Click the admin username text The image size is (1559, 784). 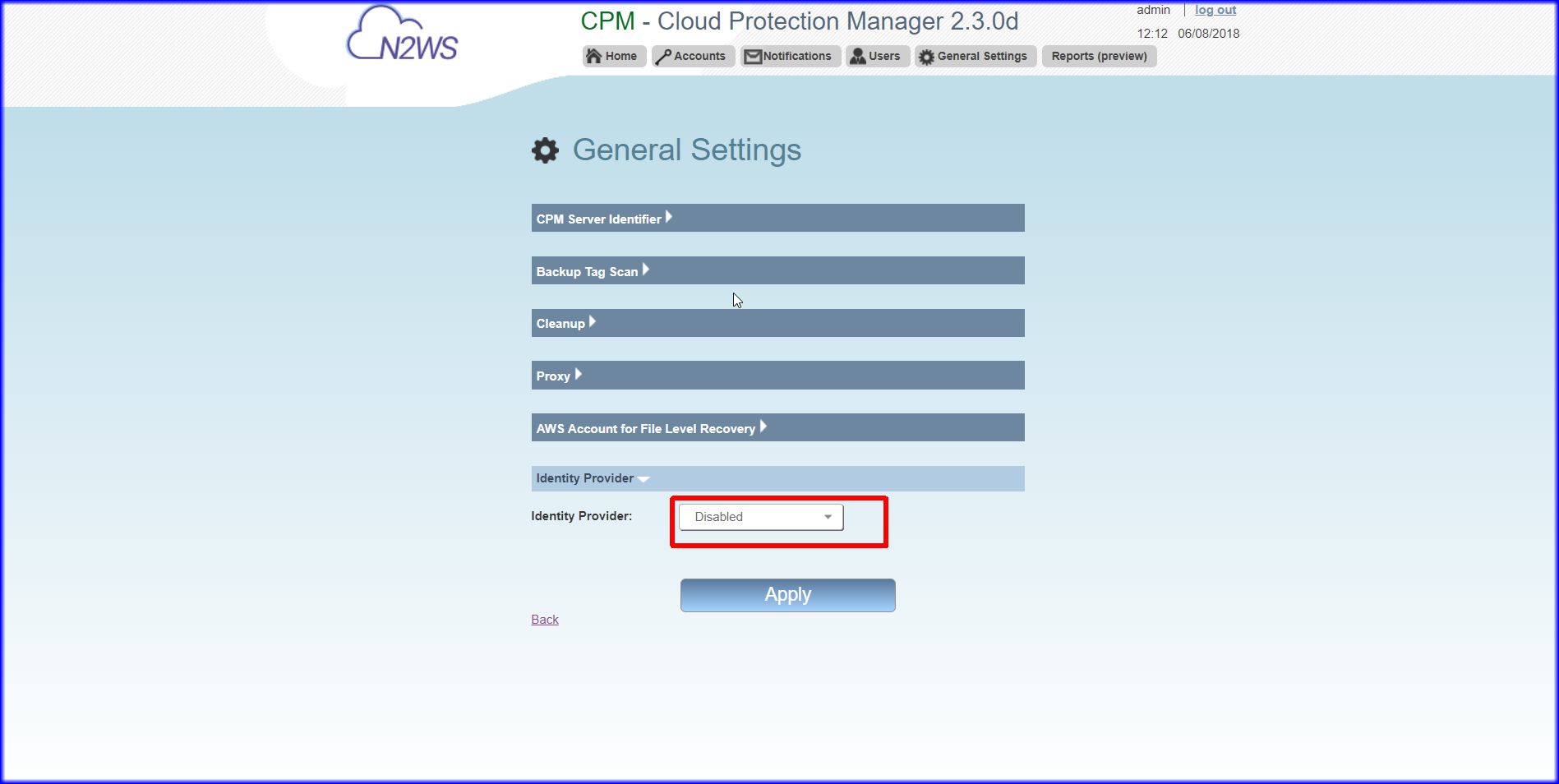(1153, 10)
